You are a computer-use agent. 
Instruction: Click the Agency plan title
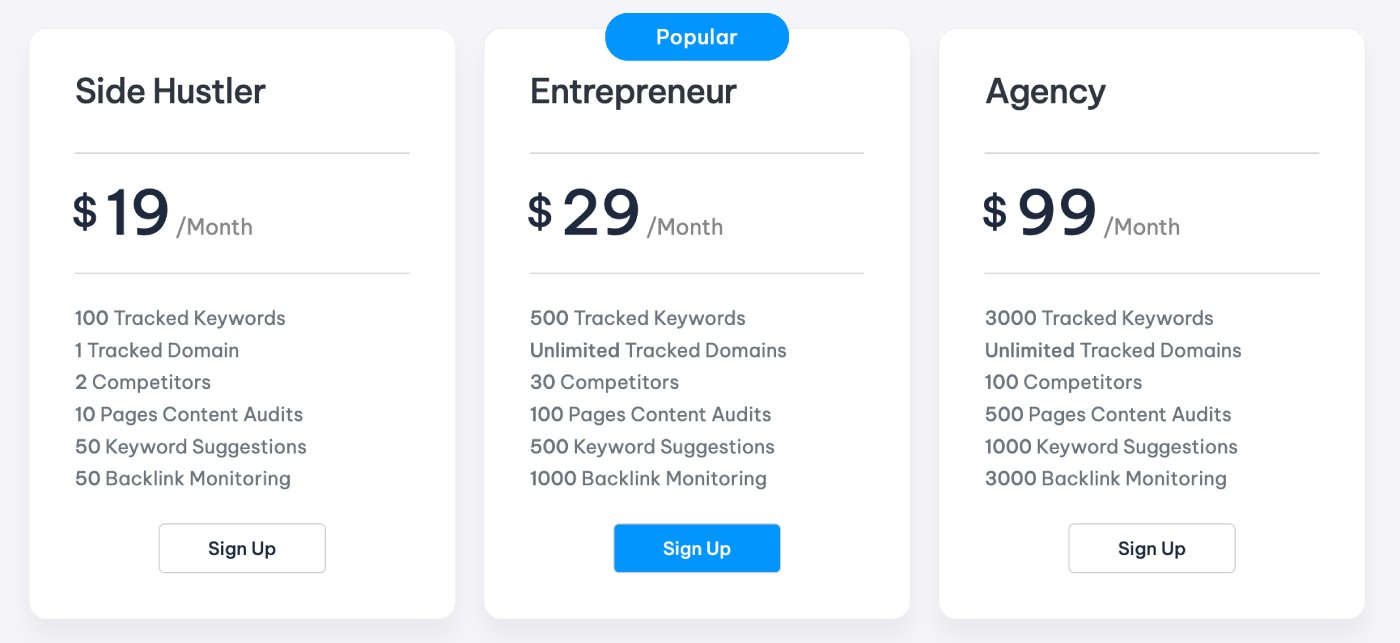point(1046,91)
